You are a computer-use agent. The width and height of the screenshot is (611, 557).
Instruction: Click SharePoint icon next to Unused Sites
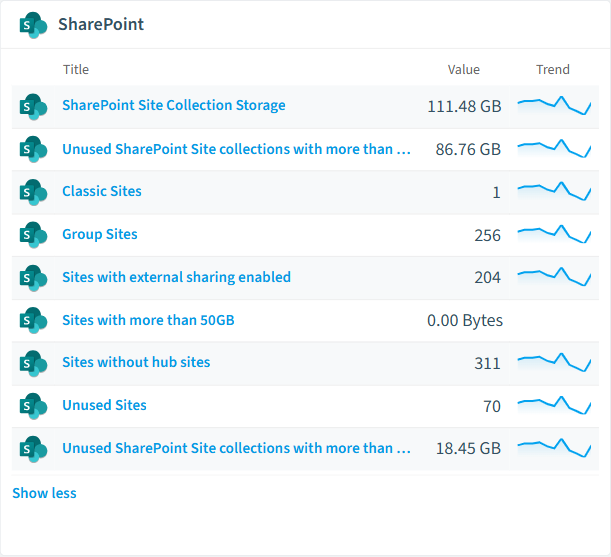(34, 406)
